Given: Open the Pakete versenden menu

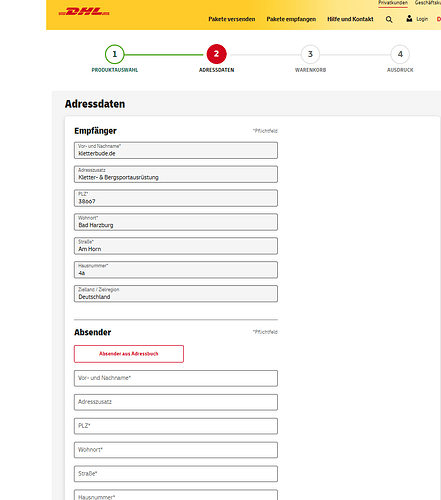Looking at the screenshot, I should point(232,19).
